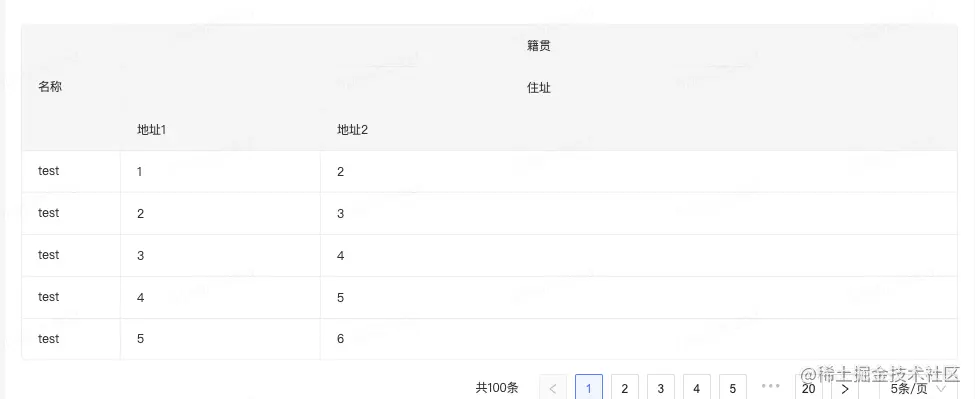
Task: Click the 名称 column header
Action: 50,87
